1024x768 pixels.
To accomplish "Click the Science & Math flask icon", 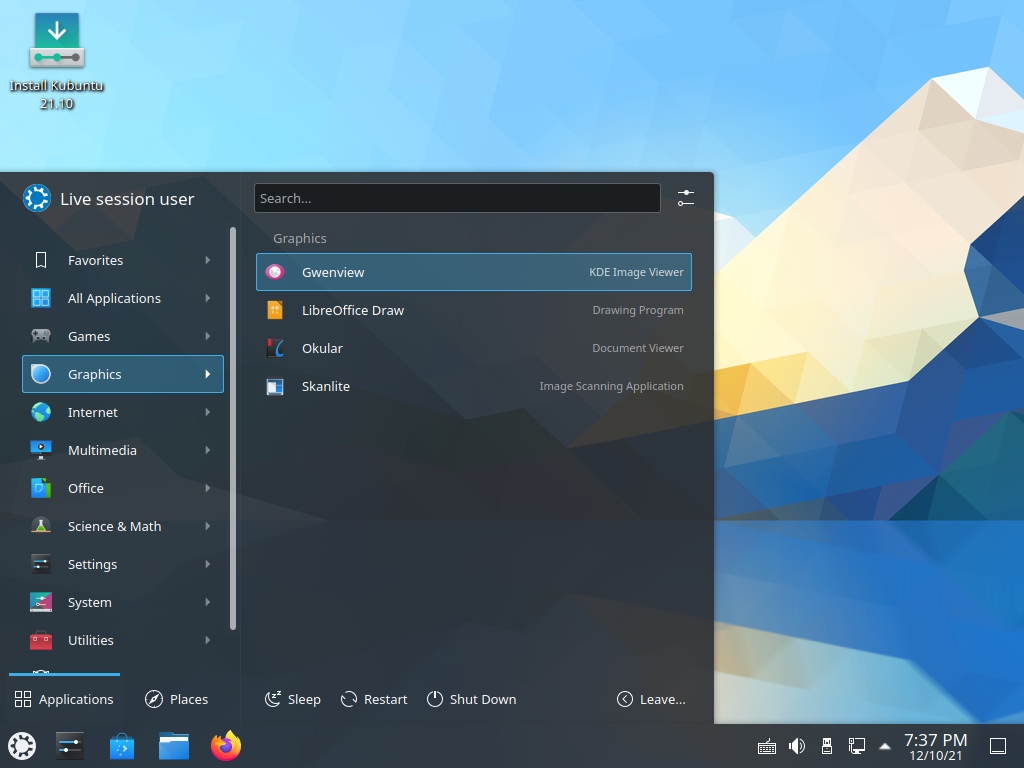I will (x=40, y=526).
